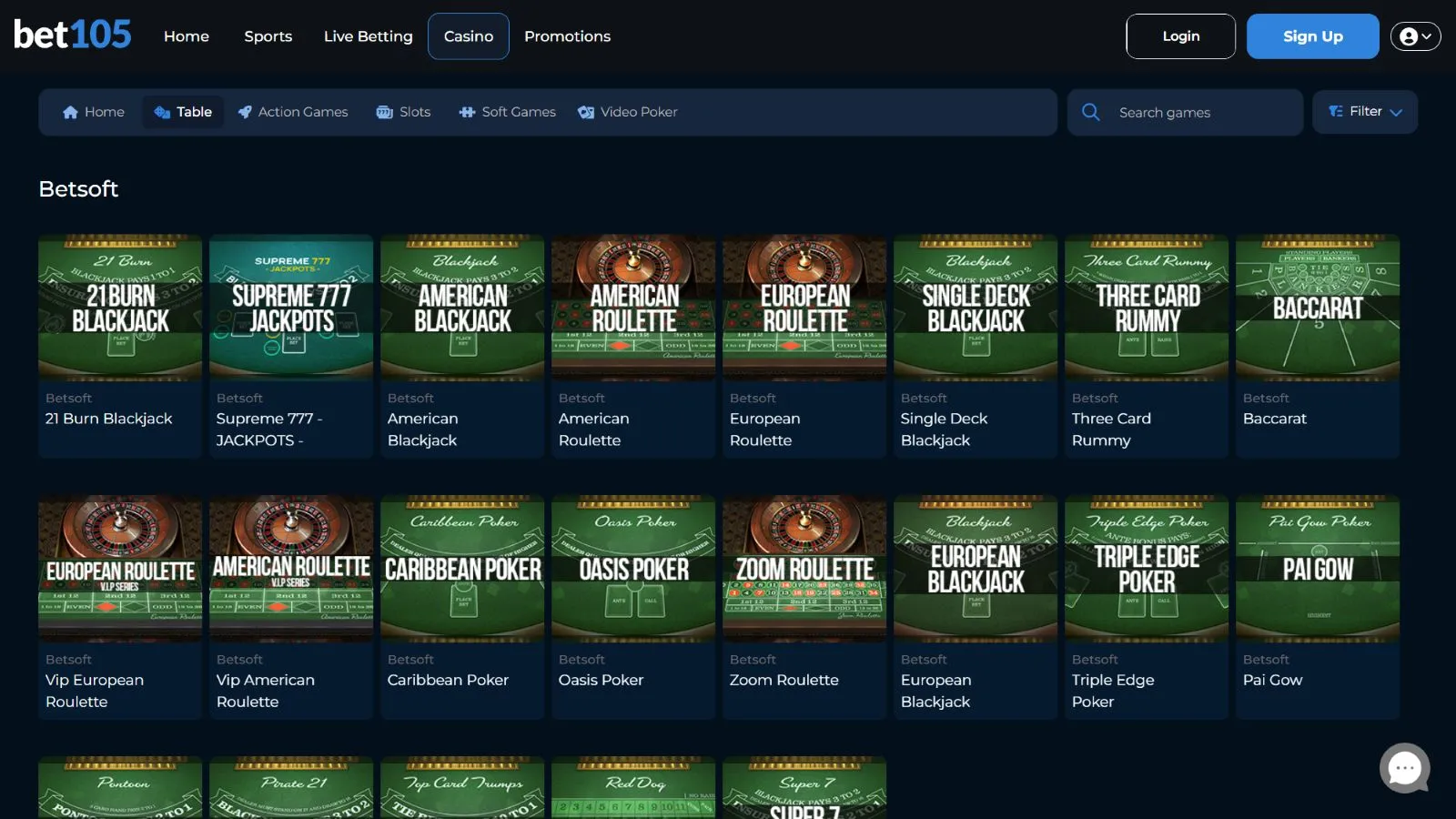Launch the Baccarat game thumbnail
Image resolution: width=1456 pixels, height=819 pixels.
[x=1317, y=308]
